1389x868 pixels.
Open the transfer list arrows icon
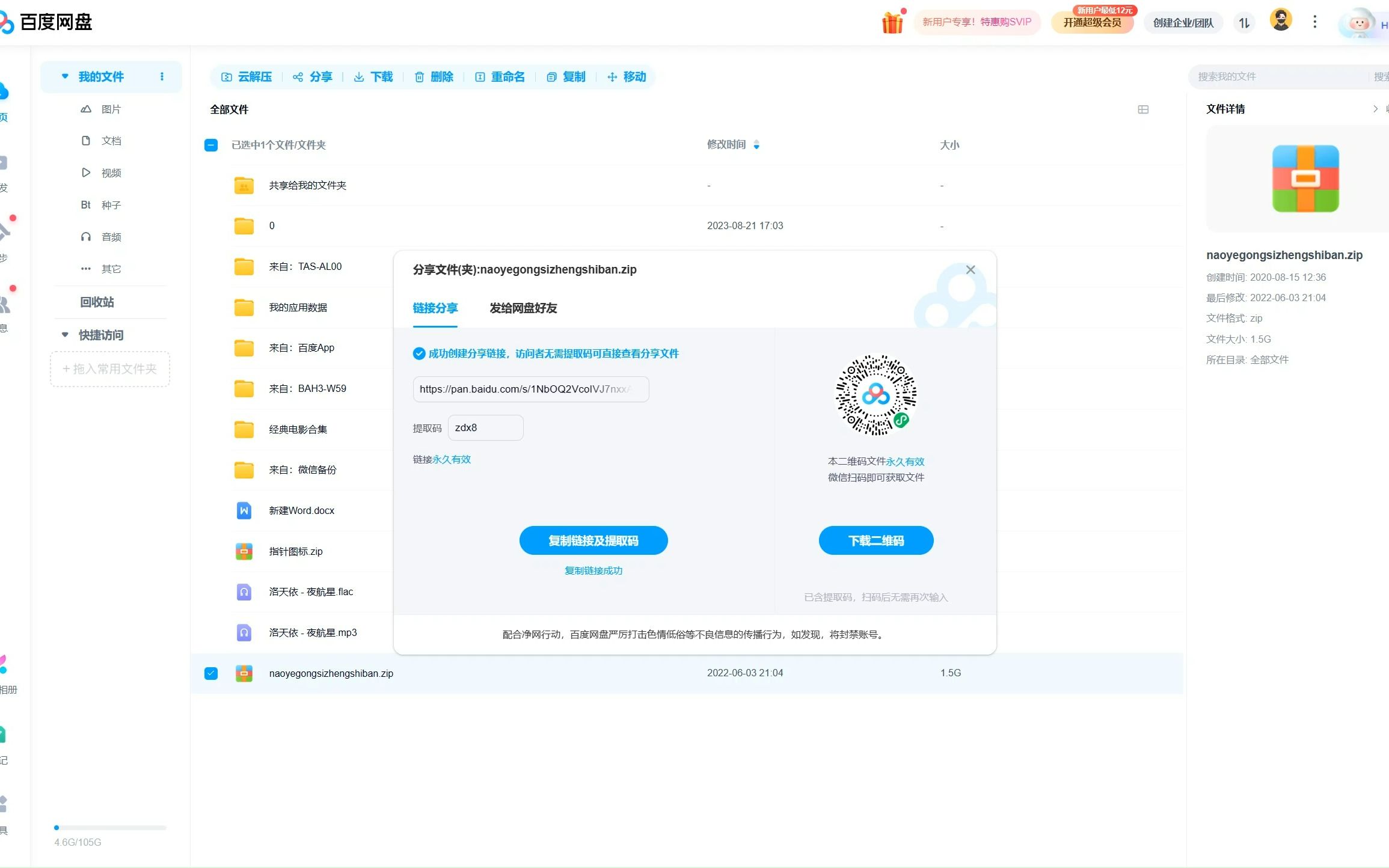tap(1244, 23)
